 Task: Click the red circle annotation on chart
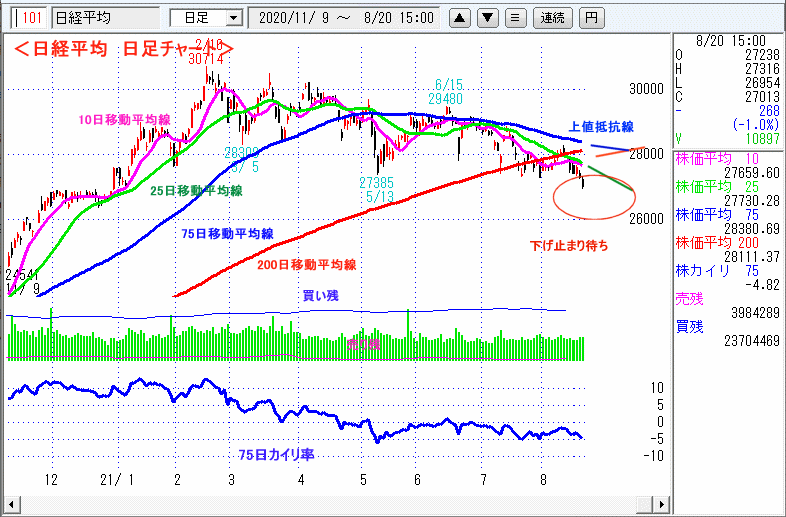[588, 197]
